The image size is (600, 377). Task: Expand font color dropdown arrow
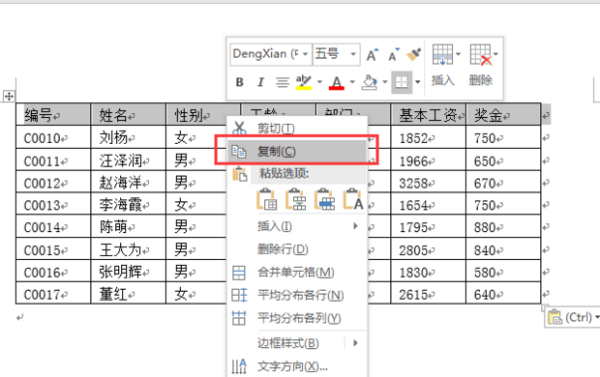pyautogui.click(x=352, y=82)
